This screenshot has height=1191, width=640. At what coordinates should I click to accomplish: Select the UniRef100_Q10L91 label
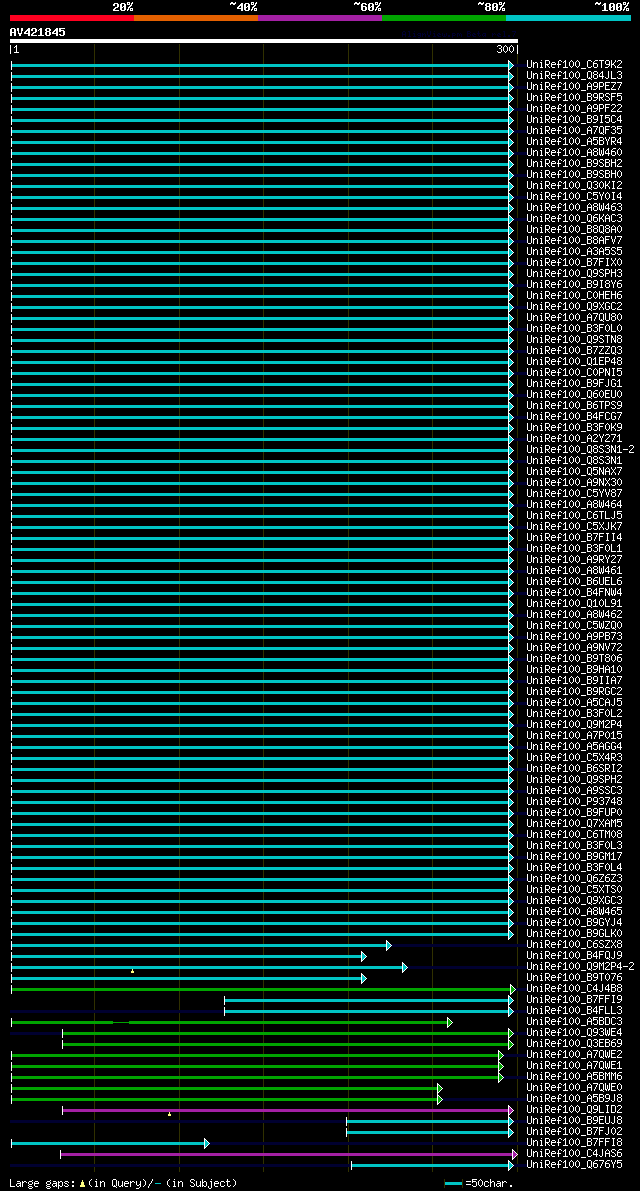[x=574, y=604]
